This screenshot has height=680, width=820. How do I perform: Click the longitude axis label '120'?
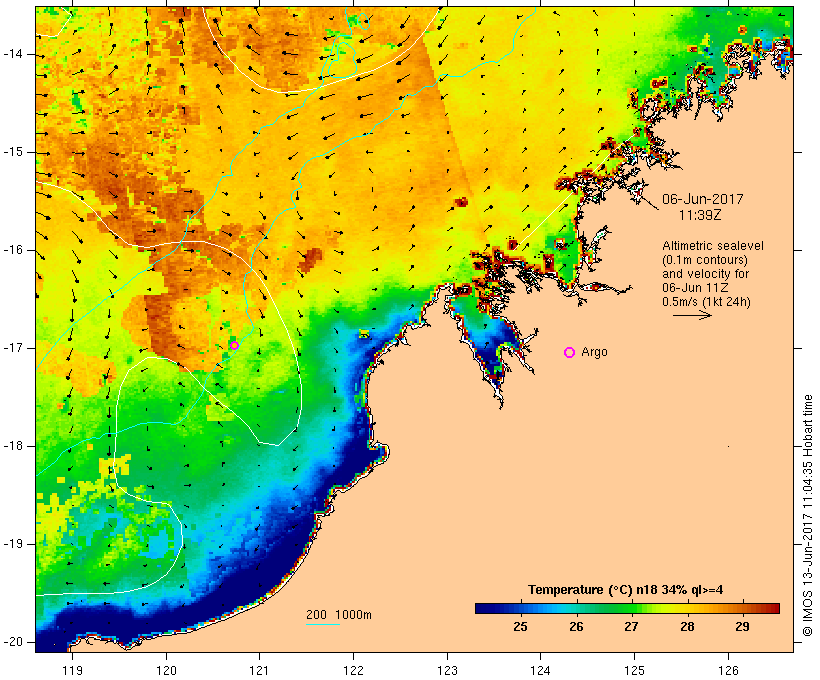coord(166,670)
